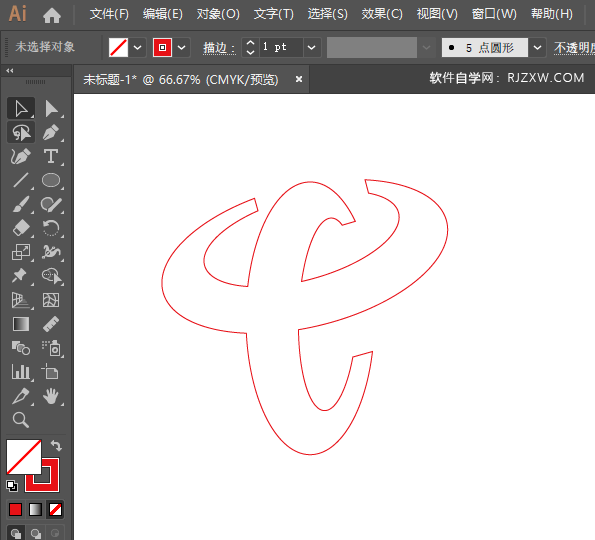Viewport: 595px width, 540px height.
Task: Close the 未标题-1 document tab
Action: [x=299, y=79]
